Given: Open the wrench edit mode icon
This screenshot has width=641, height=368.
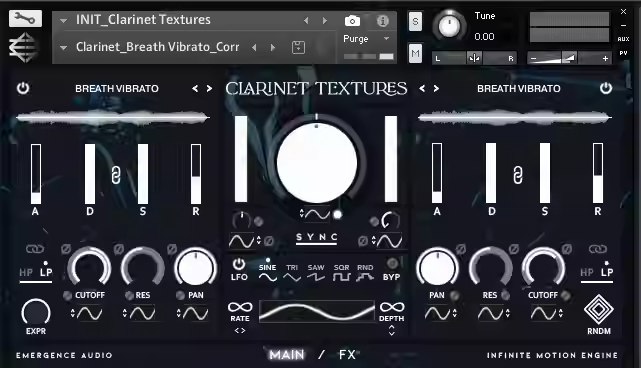Looking at the screenshot, I should (25, 19).
